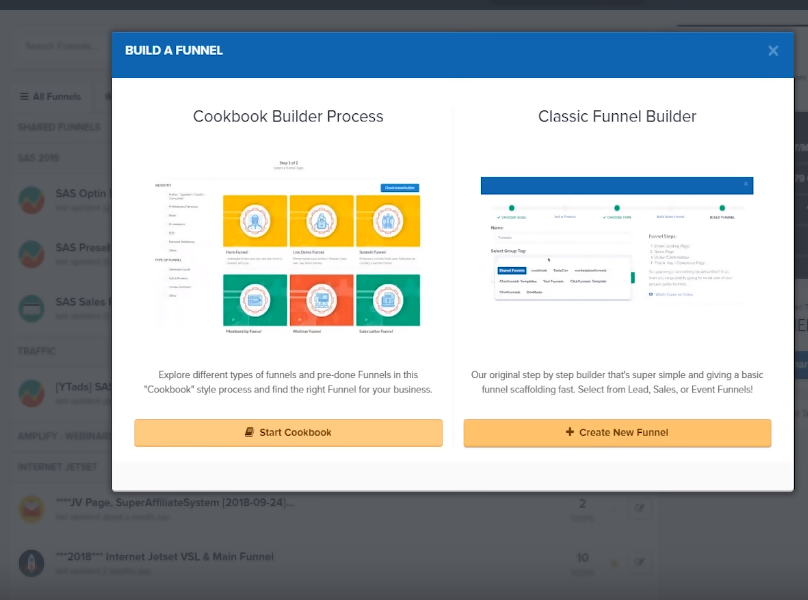Open the 2018 Internet Jetset VSL funnel
The width and height of the screenshot is (808, 600).
[165, 557]
